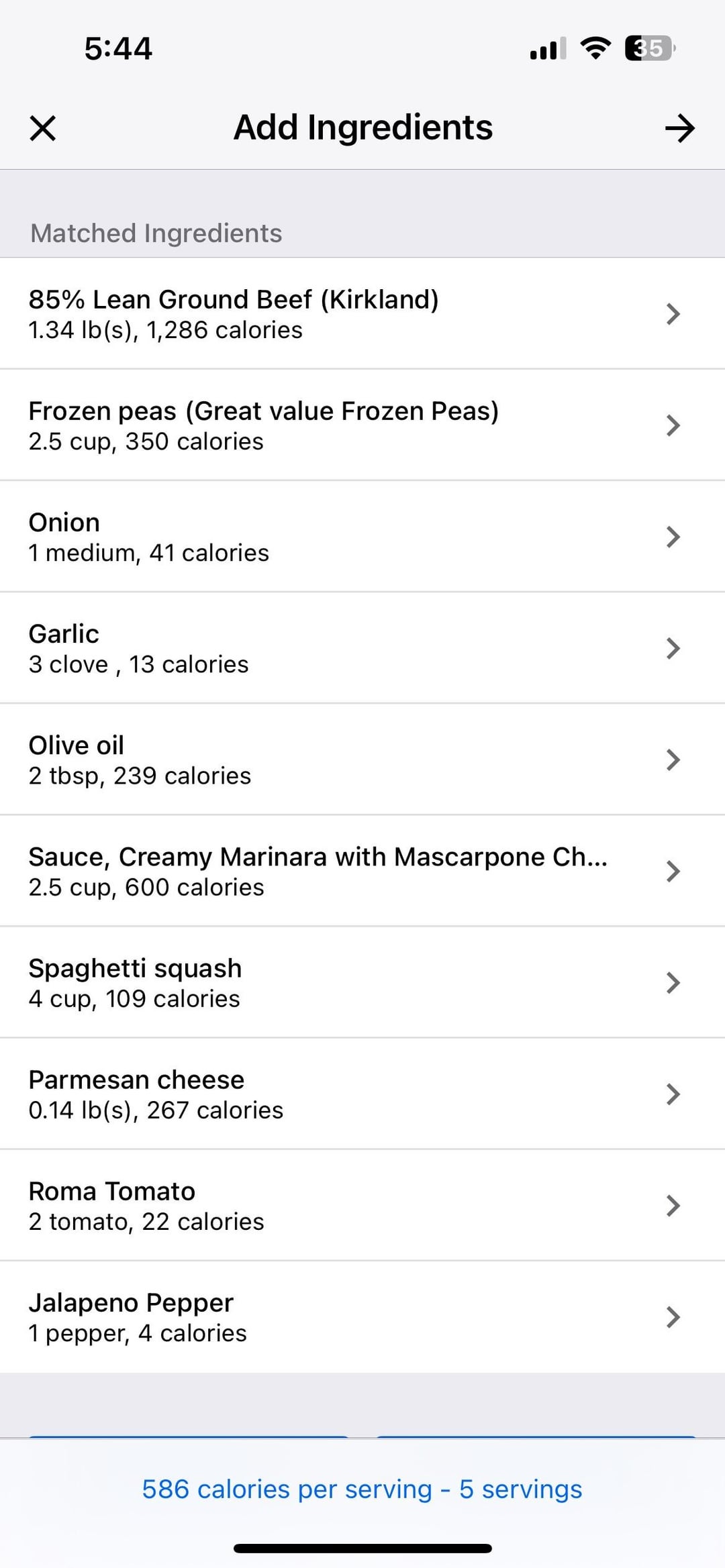725x1568 pixels.
Task: Tap the Spaghetti squash chevron arrow
Action: [x=673, y=982]
